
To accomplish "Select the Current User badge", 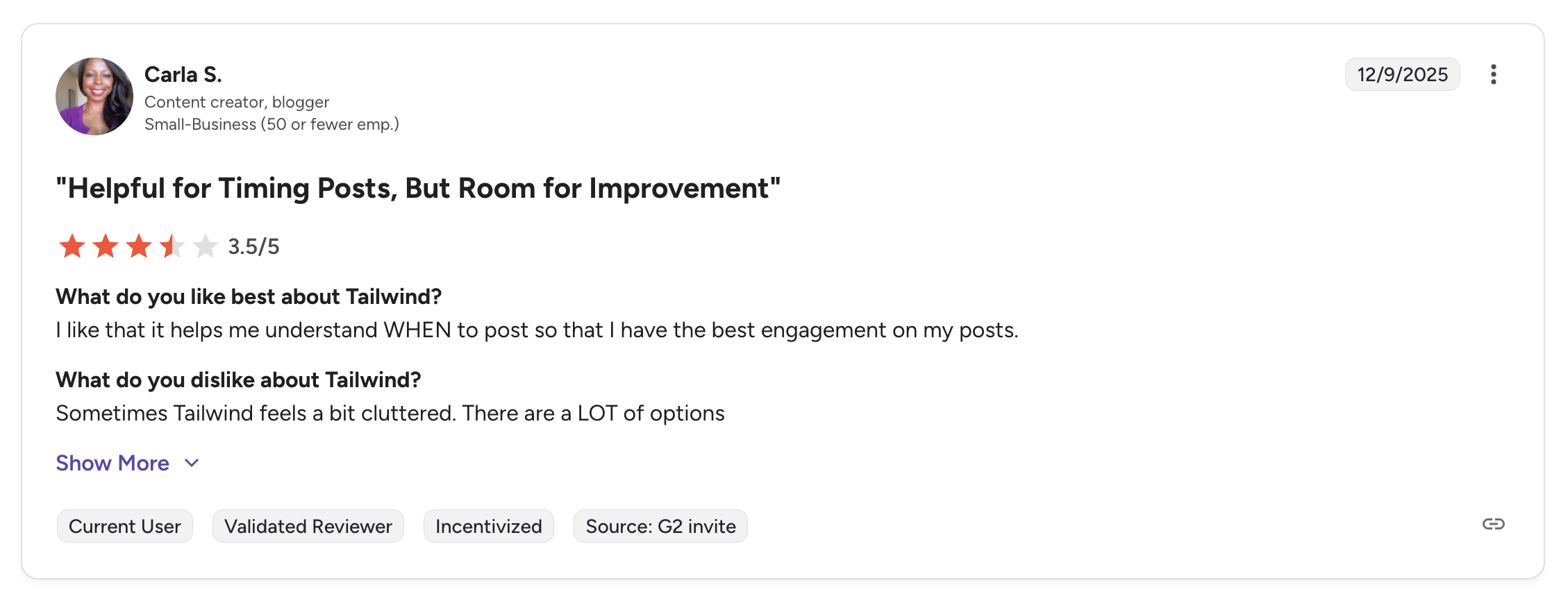I will 124,526.
